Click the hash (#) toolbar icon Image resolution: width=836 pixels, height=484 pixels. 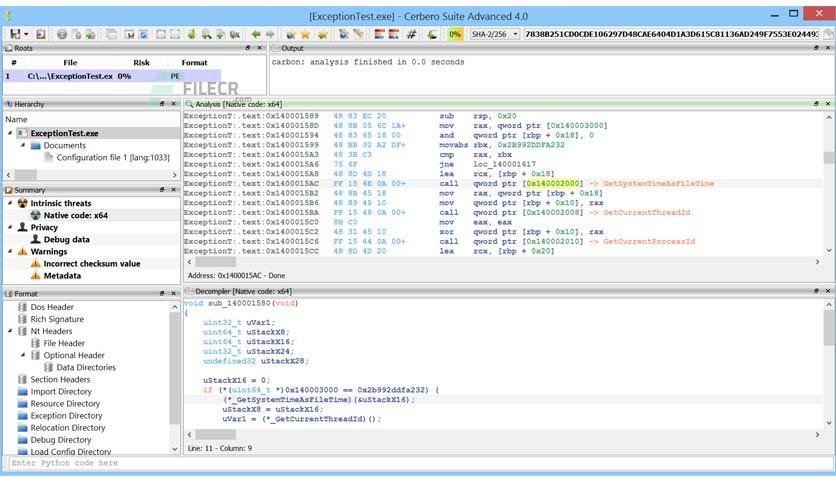[412, 34]
